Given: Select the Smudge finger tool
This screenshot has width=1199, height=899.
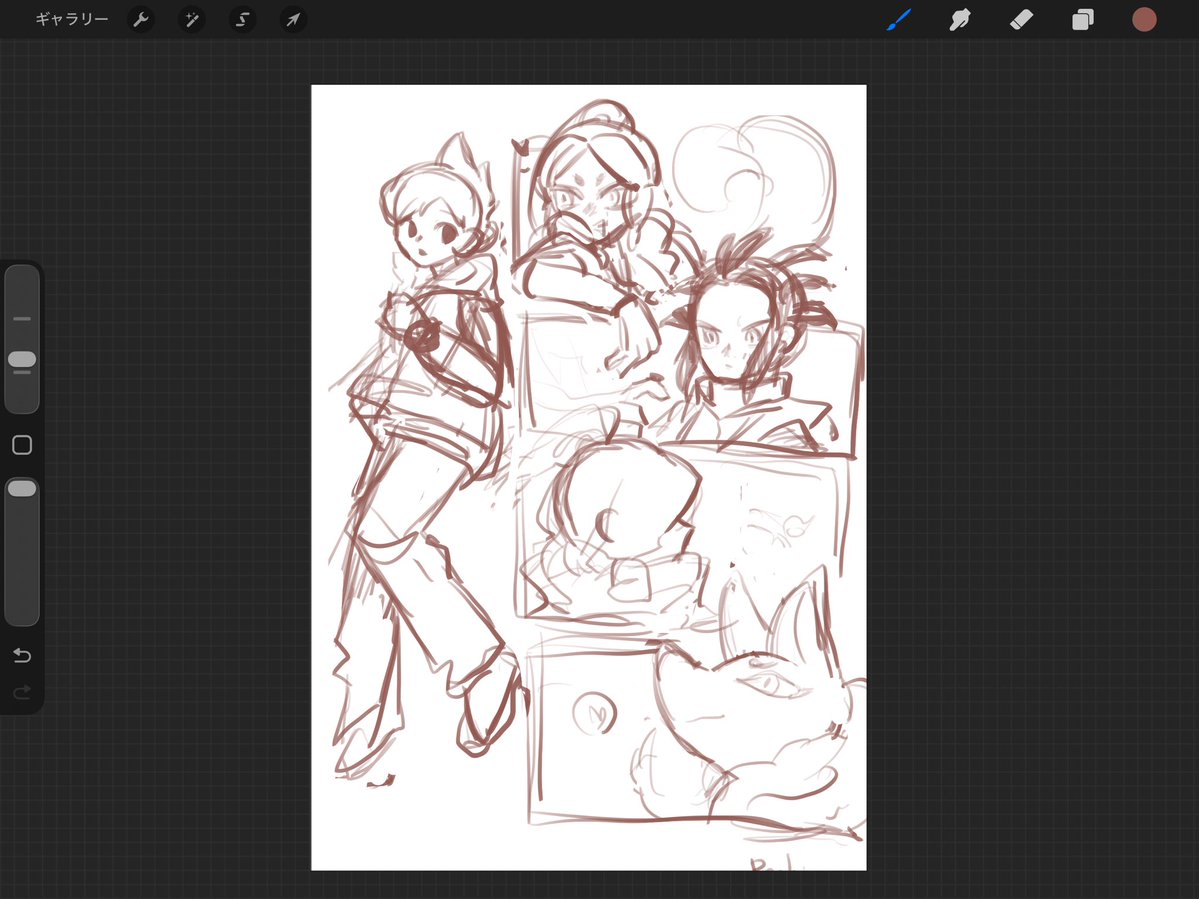Looking at the screenshot, I should [960, 20].
